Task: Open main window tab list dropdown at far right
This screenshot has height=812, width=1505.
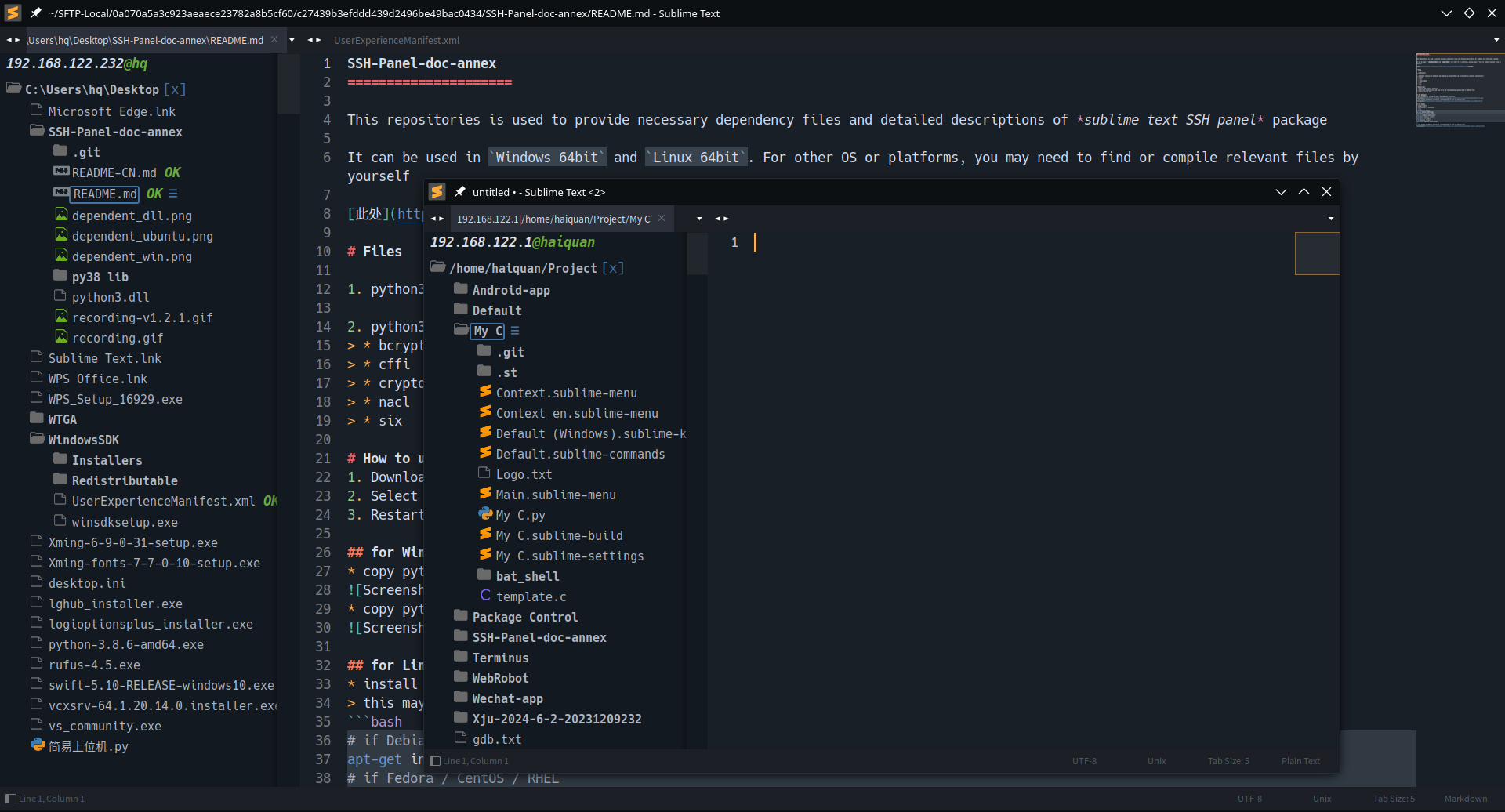Action: coord(1496,40)
